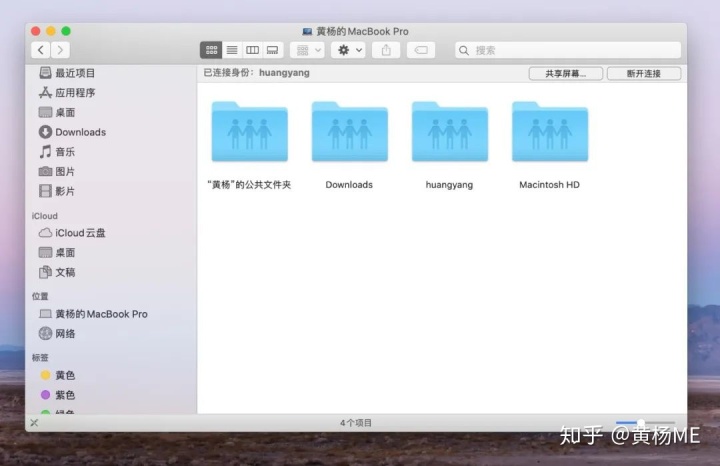Image resolution: width=720 pixels, height=466 pixels.
Task: Open 网络 in the sidebar
Action: (x=57, y=334)
